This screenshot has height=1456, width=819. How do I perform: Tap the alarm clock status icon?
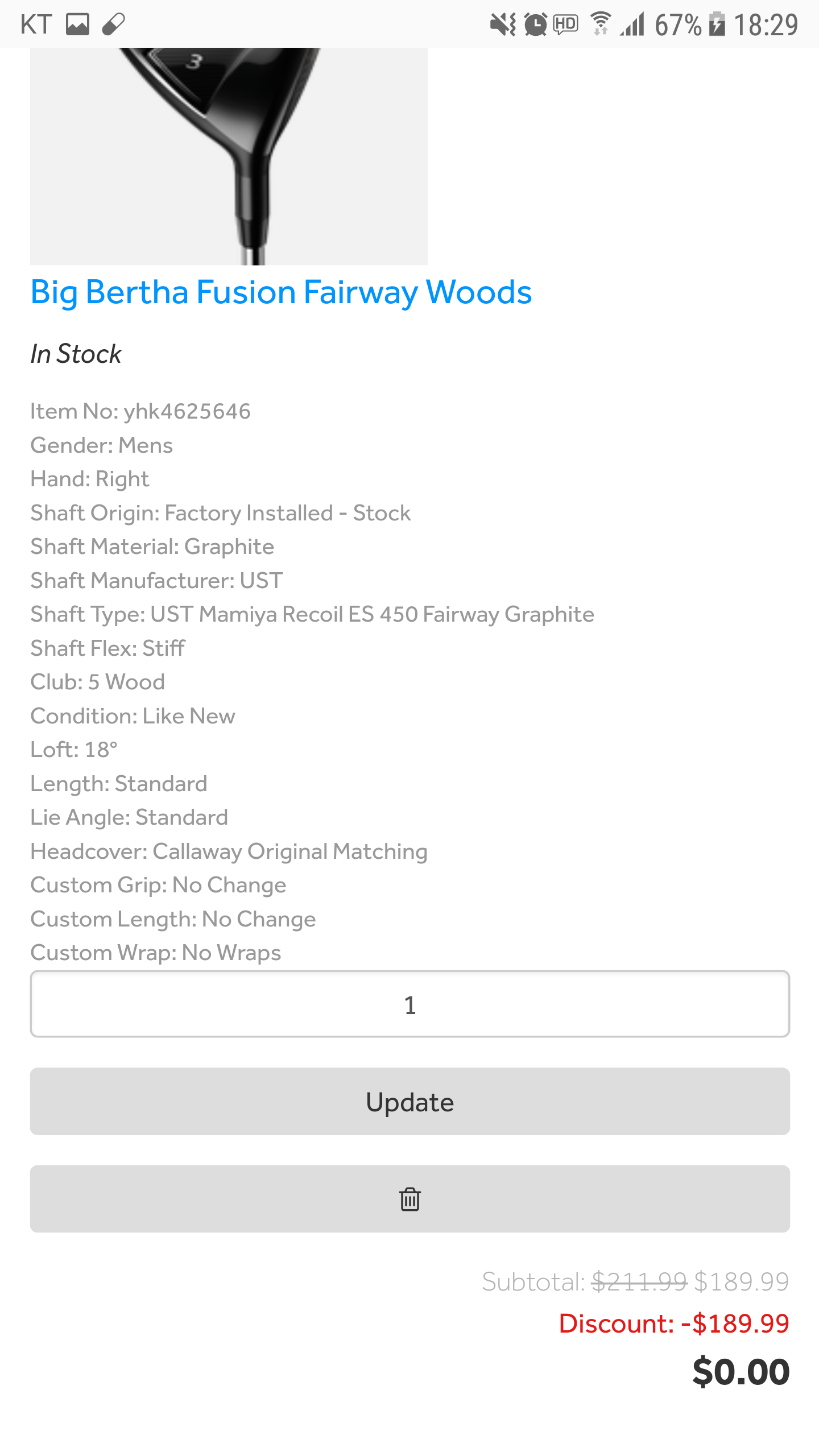535,24
